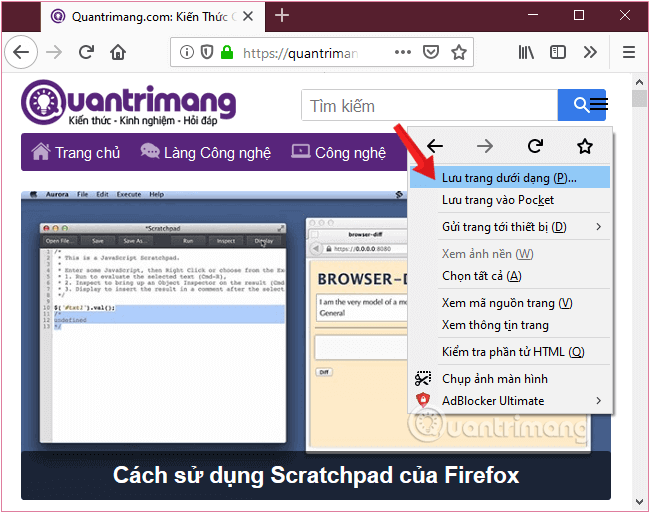This screenshot has width=650, height=513.
Task: Open the page actions three-dot menu
Action: [x=403, y=52]
